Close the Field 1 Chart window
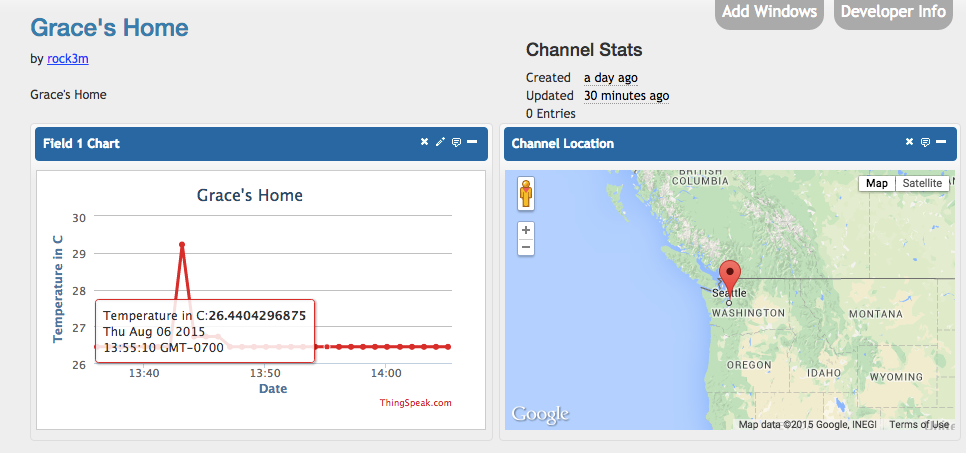966x453 pixels. click(x=424, y=142)
